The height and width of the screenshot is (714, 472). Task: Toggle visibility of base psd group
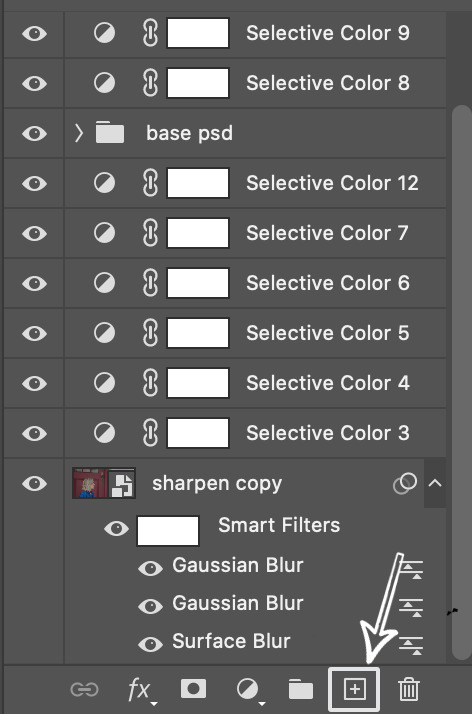35,133
